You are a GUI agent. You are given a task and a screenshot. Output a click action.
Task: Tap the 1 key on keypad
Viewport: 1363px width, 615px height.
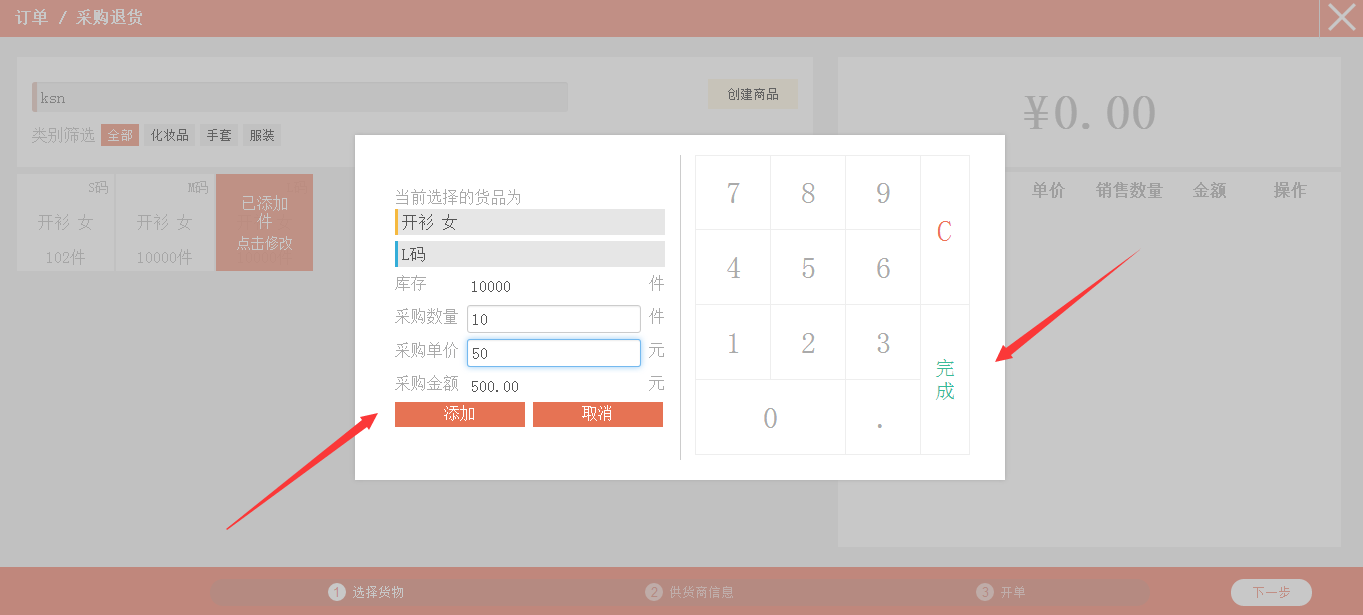tap(733, 343)
